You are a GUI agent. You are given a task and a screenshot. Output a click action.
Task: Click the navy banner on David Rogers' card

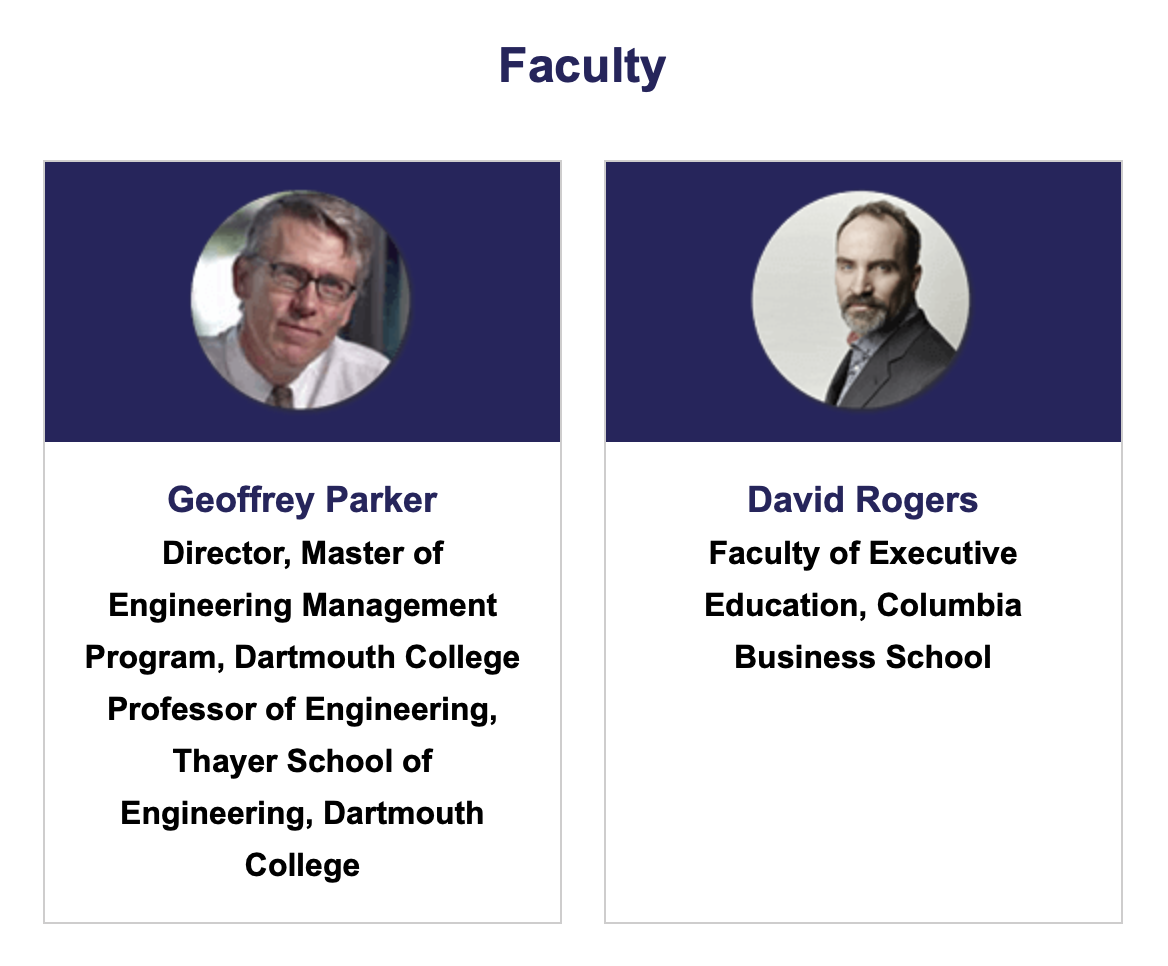tap(1050, 300)
